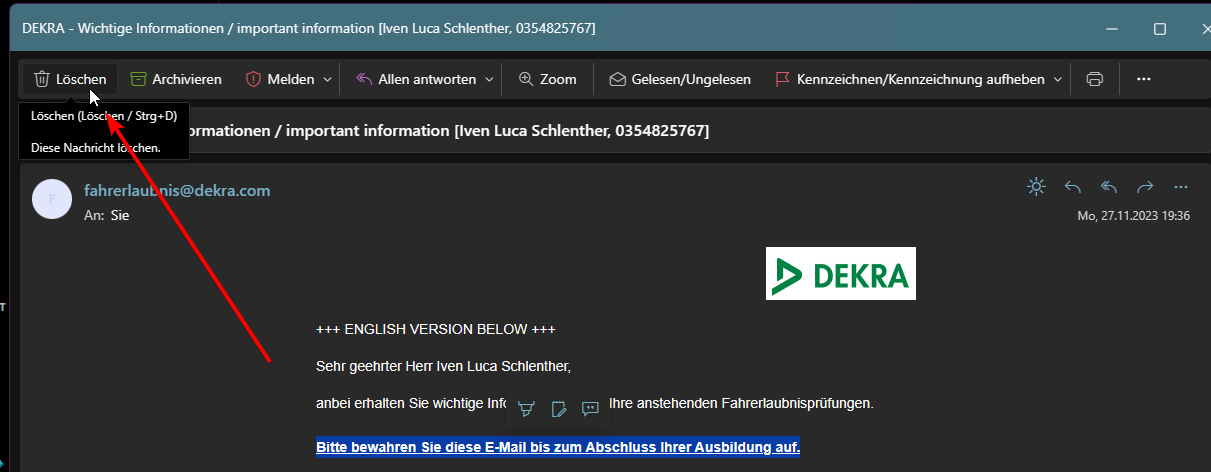
Task: Open the message header's three-dot actions menu
Action: click(x=1181, y=187)
